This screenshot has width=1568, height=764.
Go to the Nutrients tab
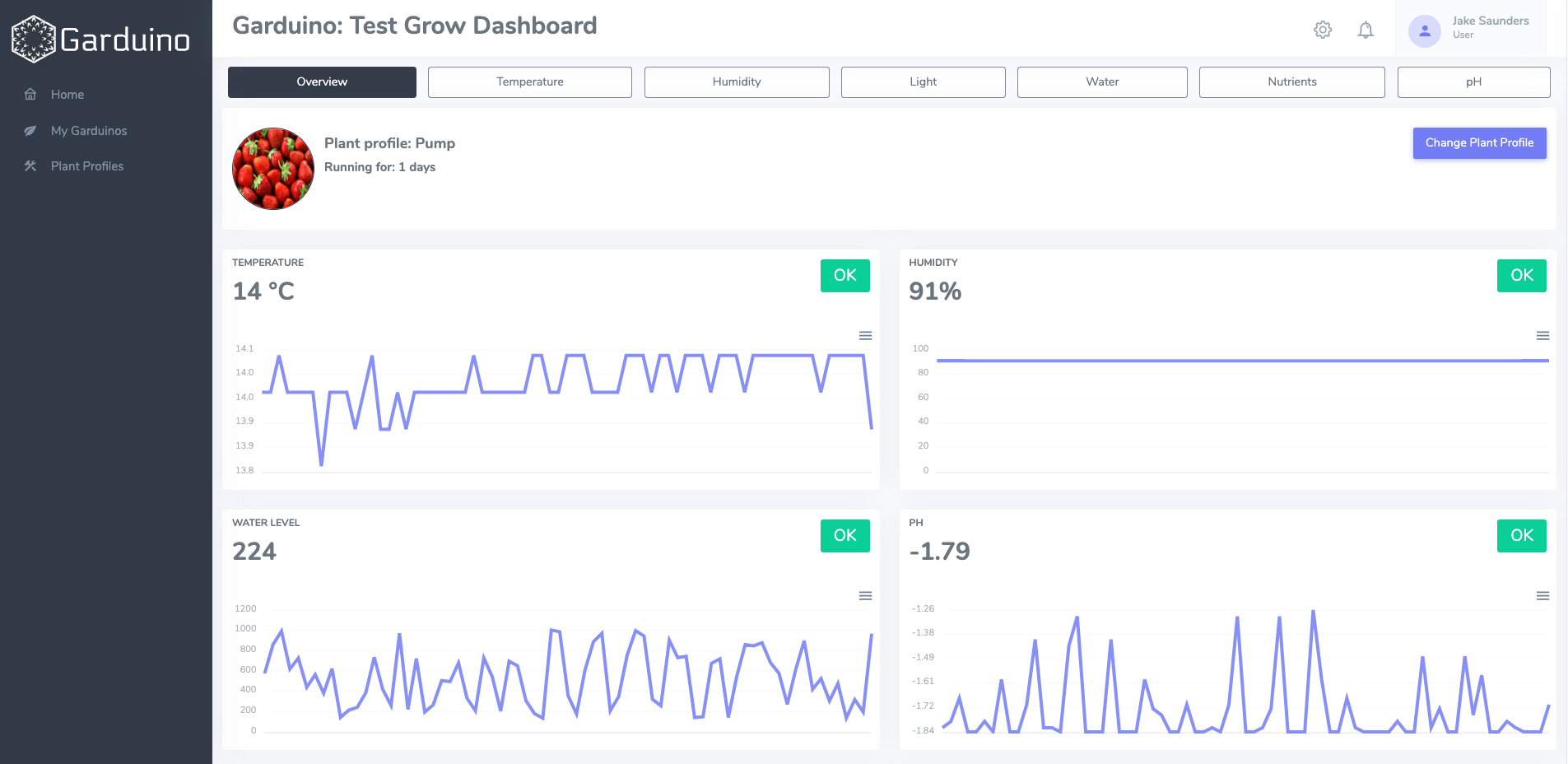[1291, 82]
